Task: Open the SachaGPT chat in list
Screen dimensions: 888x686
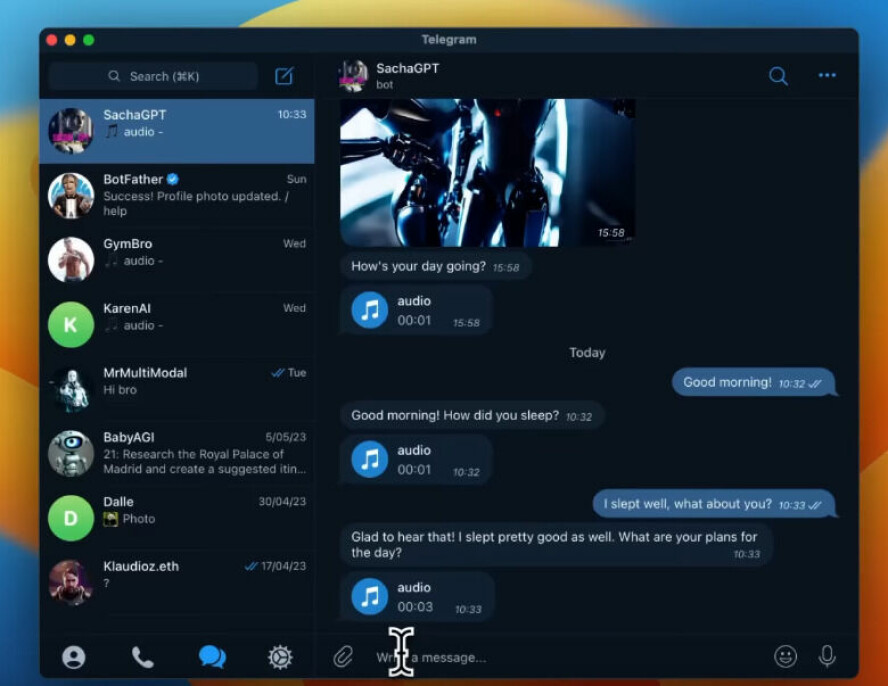Action: 177,131
